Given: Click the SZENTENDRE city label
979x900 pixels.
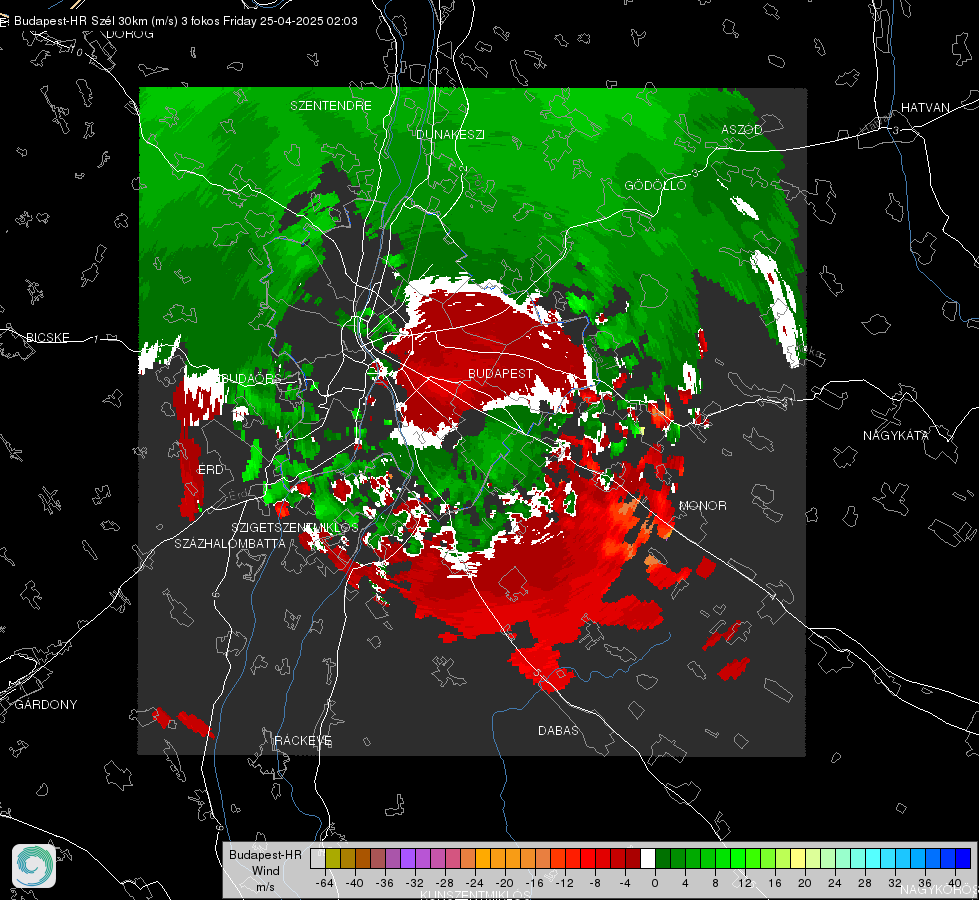Looking at the screenshot, I should tap(331, 106).
